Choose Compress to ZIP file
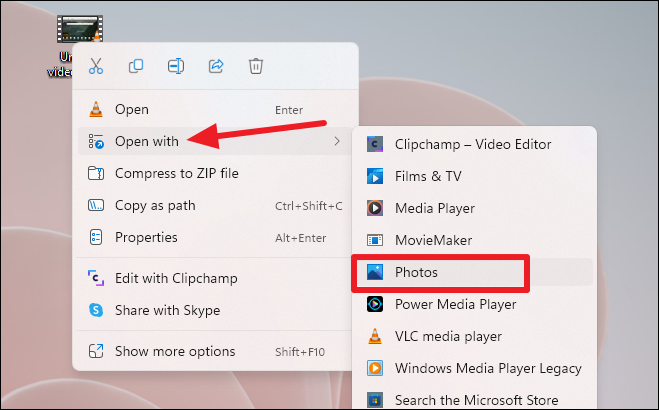This screenshot has height=410, width=659. coord(215,173)
